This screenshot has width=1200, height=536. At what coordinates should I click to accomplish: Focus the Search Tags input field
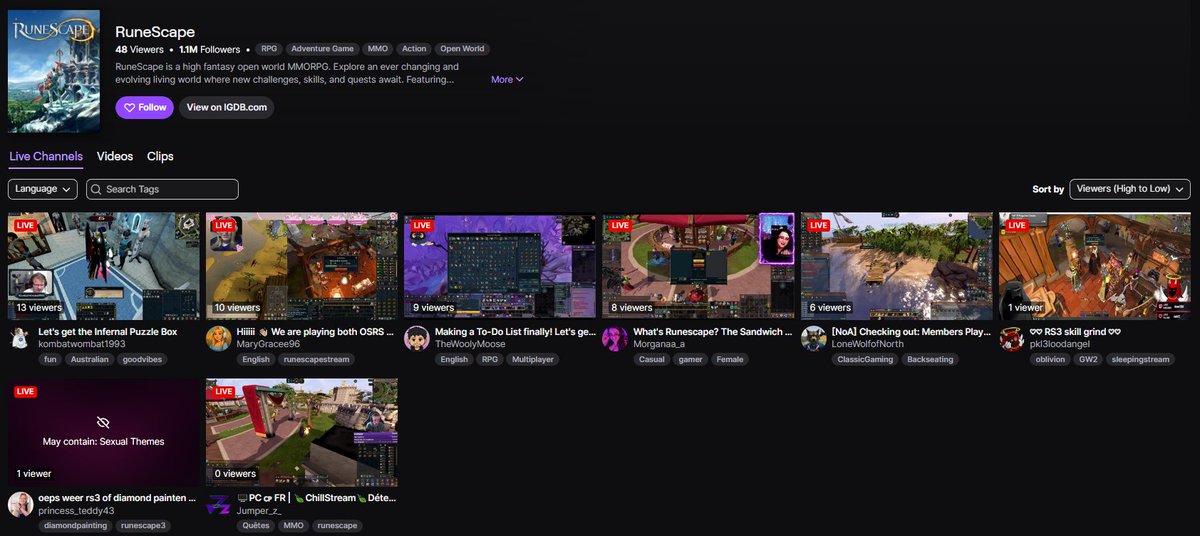tap(162, 189)
